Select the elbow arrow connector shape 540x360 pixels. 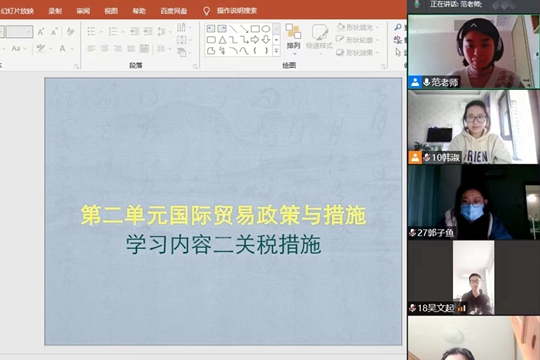[x=244, y=40]
